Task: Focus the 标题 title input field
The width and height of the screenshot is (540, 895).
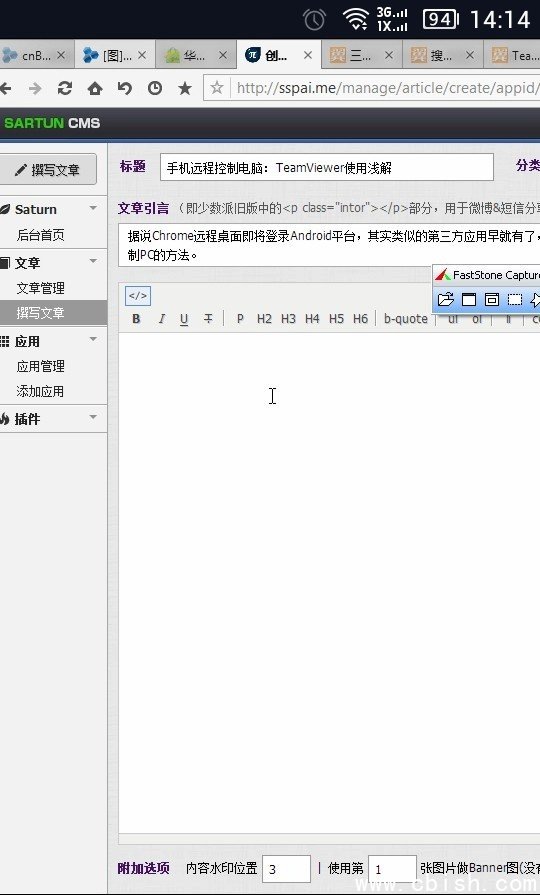Action: 327,167
